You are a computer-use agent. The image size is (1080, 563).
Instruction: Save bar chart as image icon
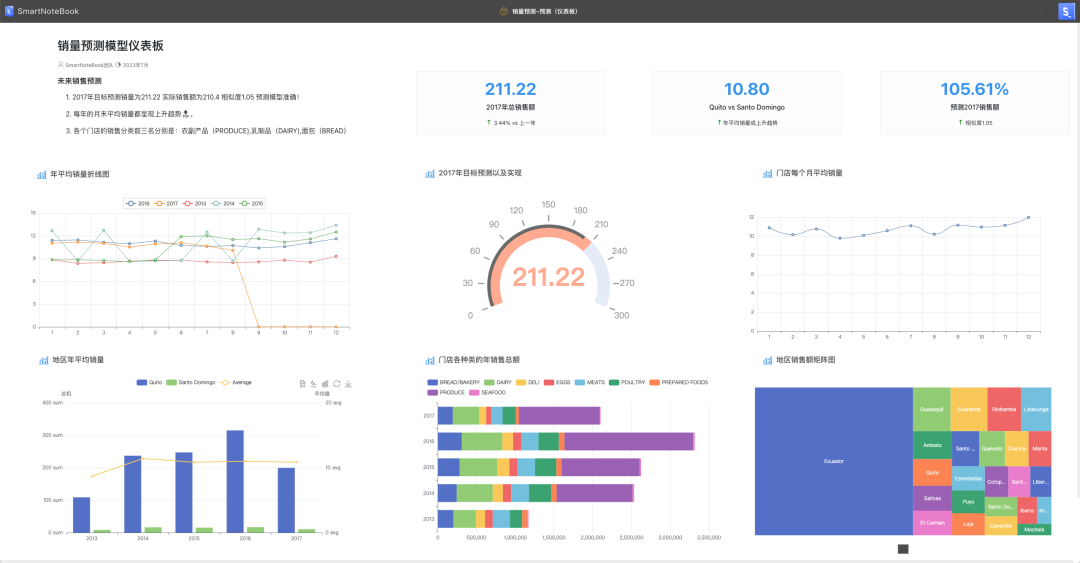[x=349, y=384]
